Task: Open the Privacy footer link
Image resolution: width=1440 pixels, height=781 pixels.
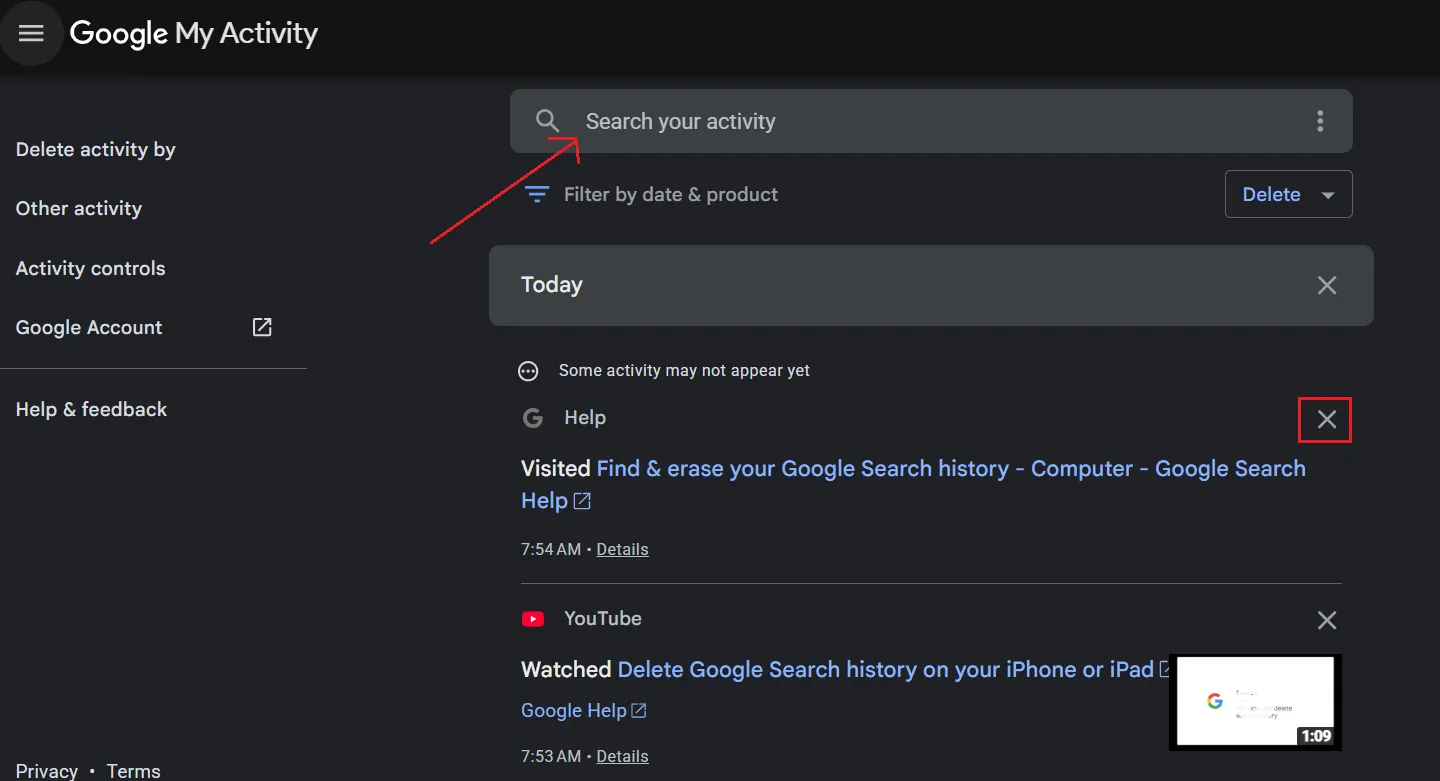Action: pos(47,771)
